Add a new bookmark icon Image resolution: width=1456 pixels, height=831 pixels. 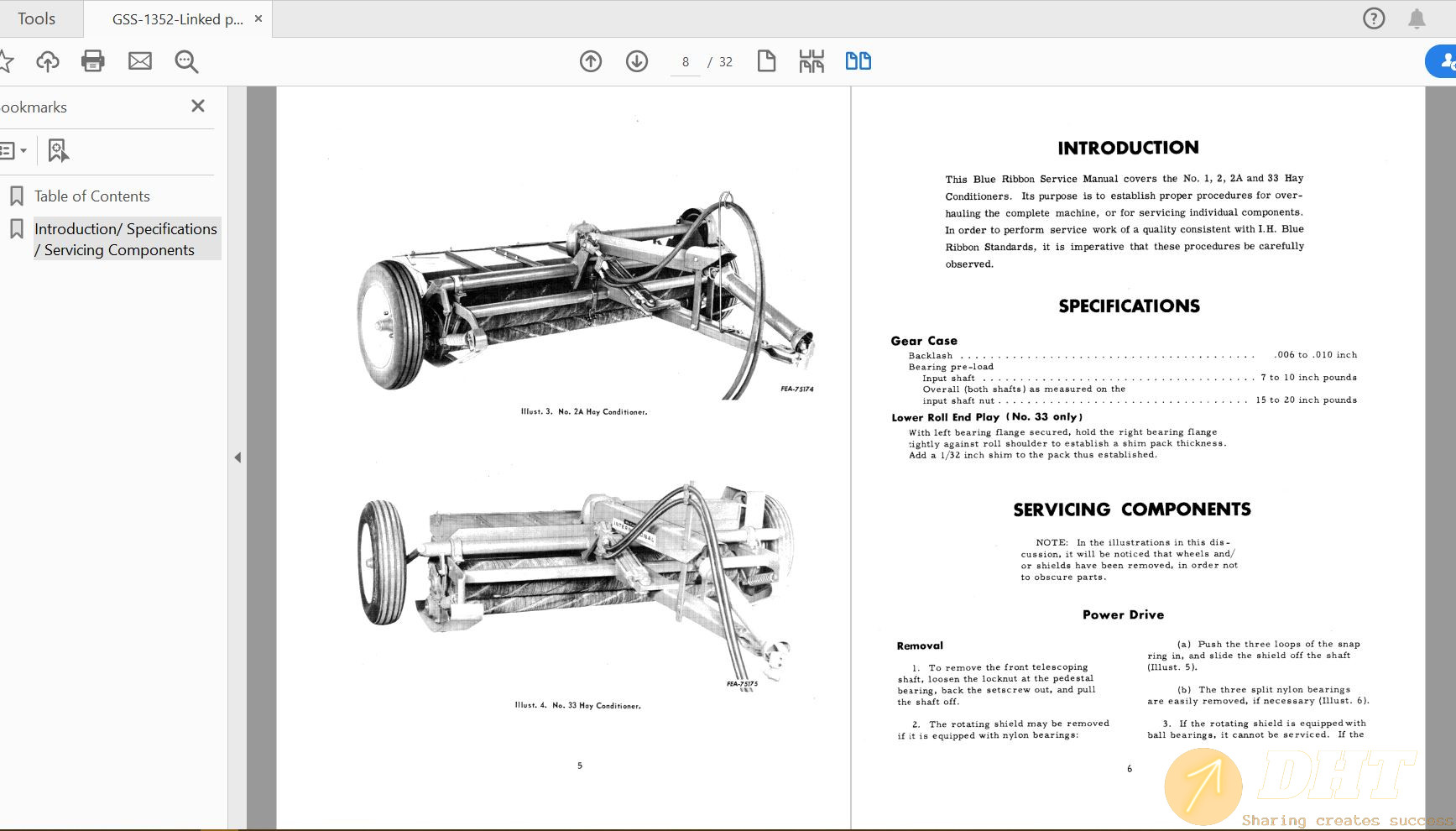coord(58,151)
